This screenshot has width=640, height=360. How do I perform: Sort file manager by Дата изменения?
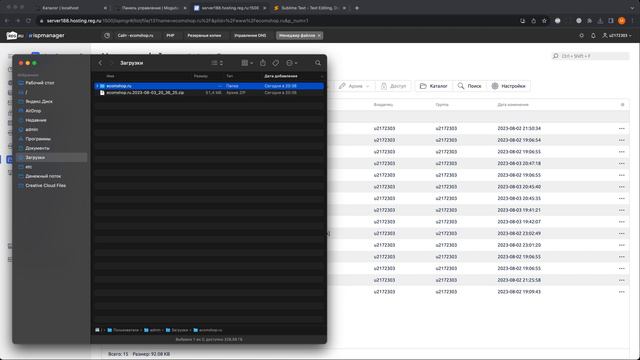point(513,105)
